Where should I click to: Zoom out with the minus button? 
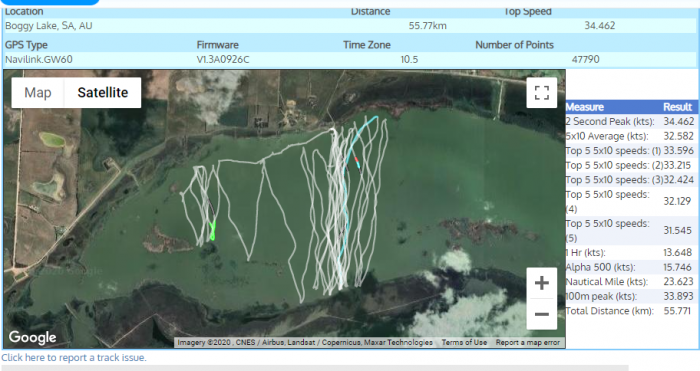(542, 314)
